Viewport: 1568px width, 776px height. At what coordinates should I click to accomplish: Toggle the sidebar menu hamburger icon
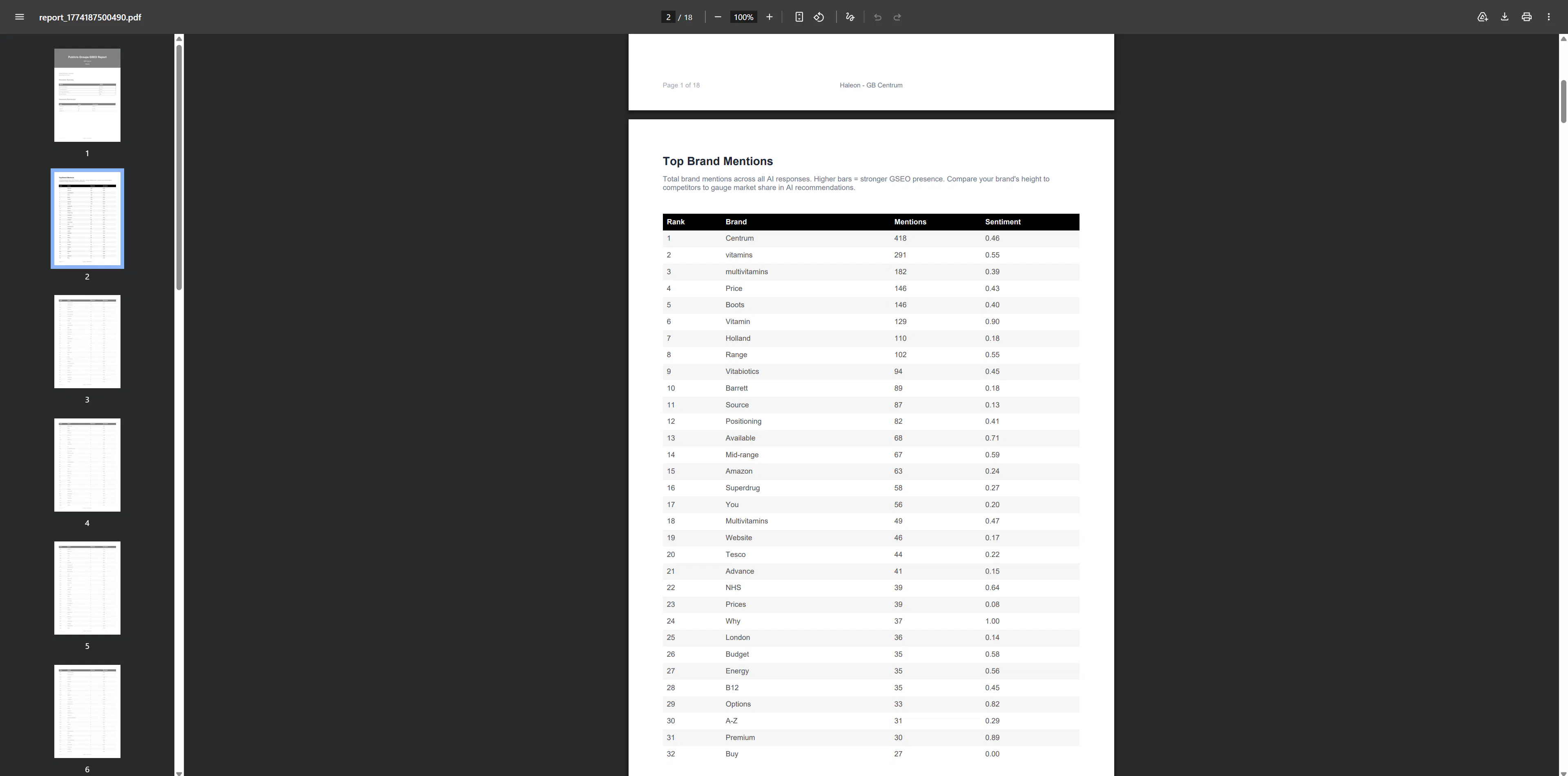20,17
